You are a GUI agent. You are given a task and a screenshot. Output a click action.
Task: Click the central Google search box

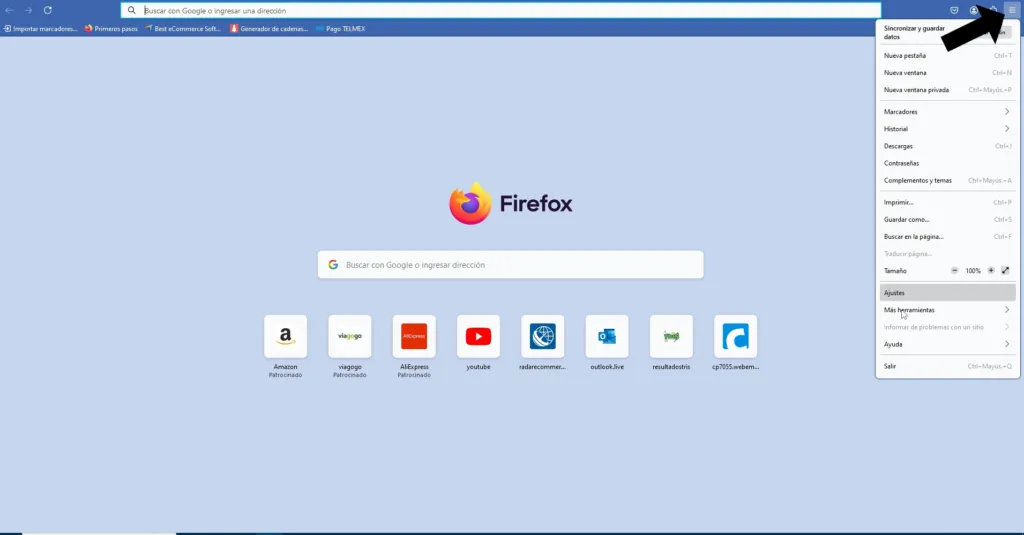click(511, 265)
